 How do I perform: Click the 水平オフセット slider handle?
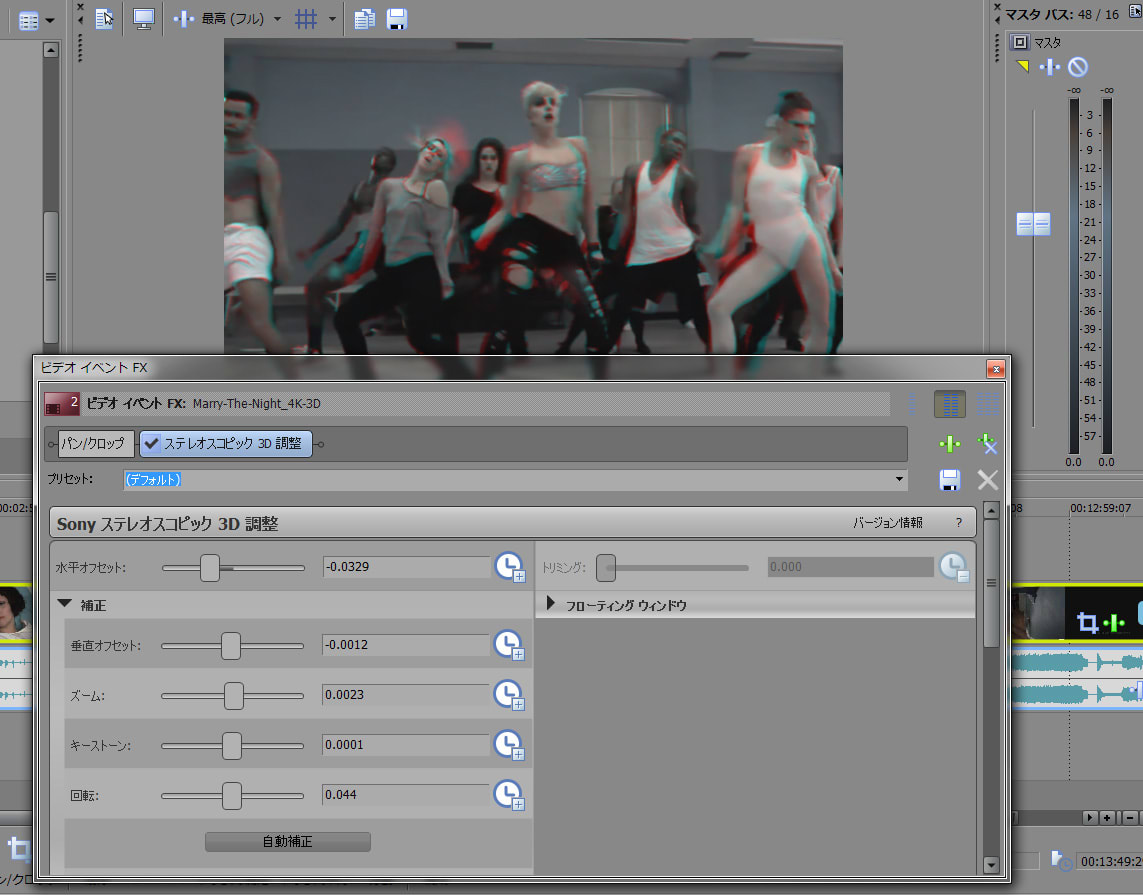[210, 568]
